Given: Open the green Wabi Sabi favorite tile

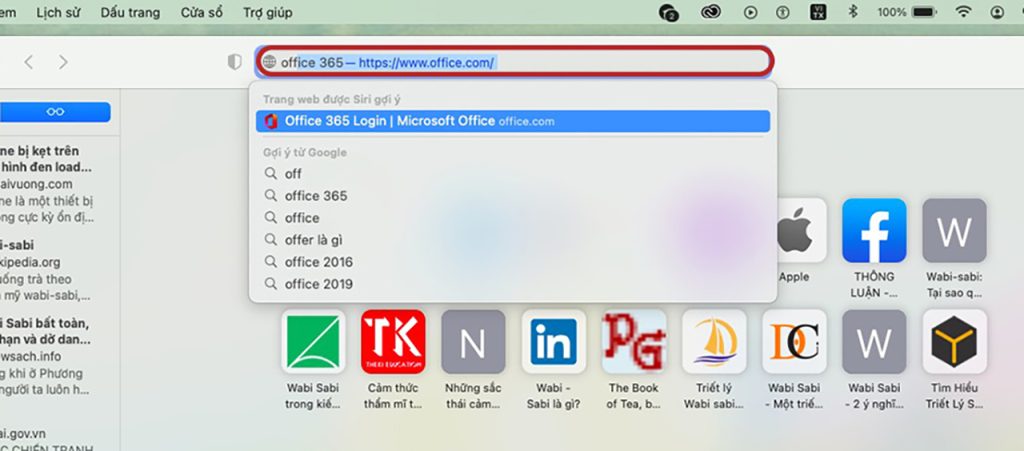Looking at the screenshot, I should [x=313, y=342].
